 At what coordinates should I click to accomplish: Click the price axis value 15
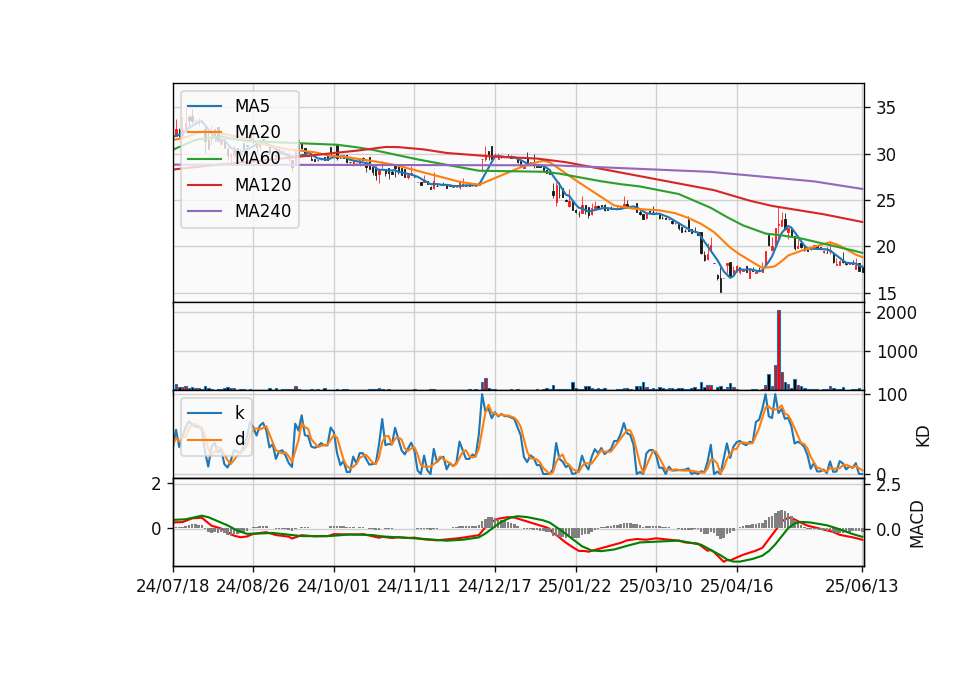point(886,293)
